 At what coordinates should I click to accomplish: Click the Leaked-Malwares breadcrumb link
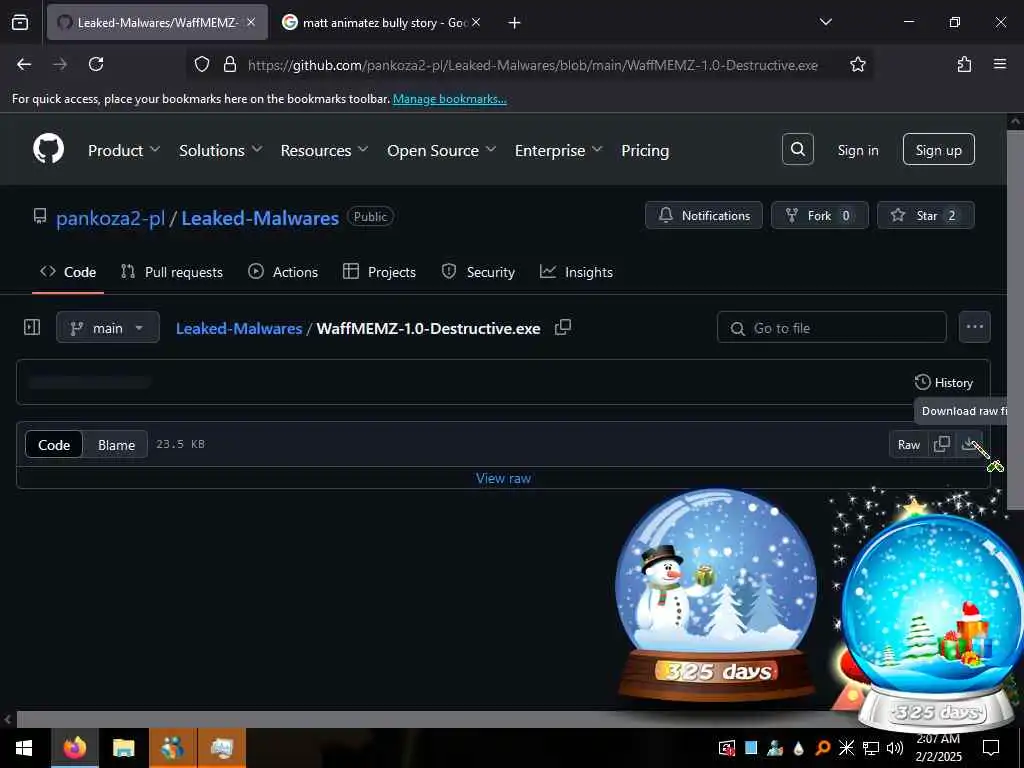point(239,328)
